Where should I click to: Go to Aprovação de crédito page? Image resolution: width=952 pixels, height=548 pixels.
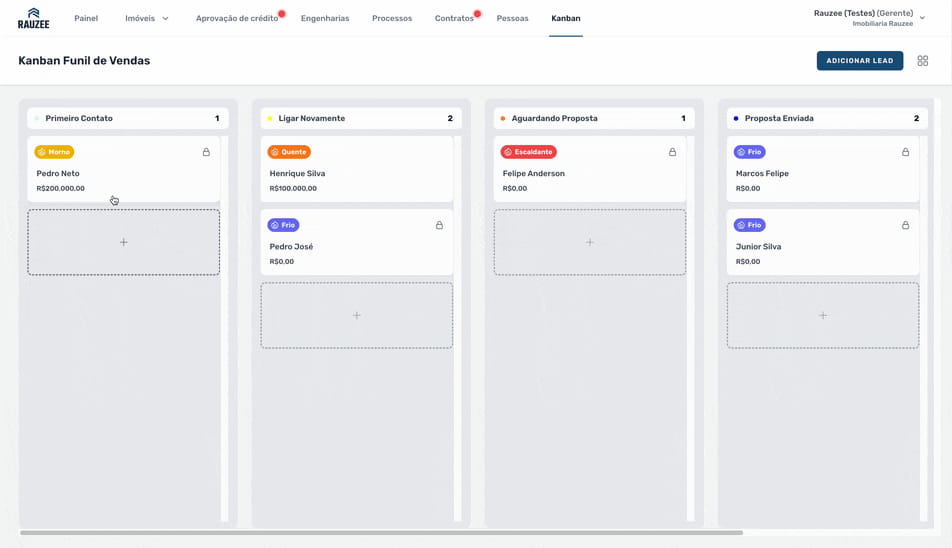(x=237, y=18)
